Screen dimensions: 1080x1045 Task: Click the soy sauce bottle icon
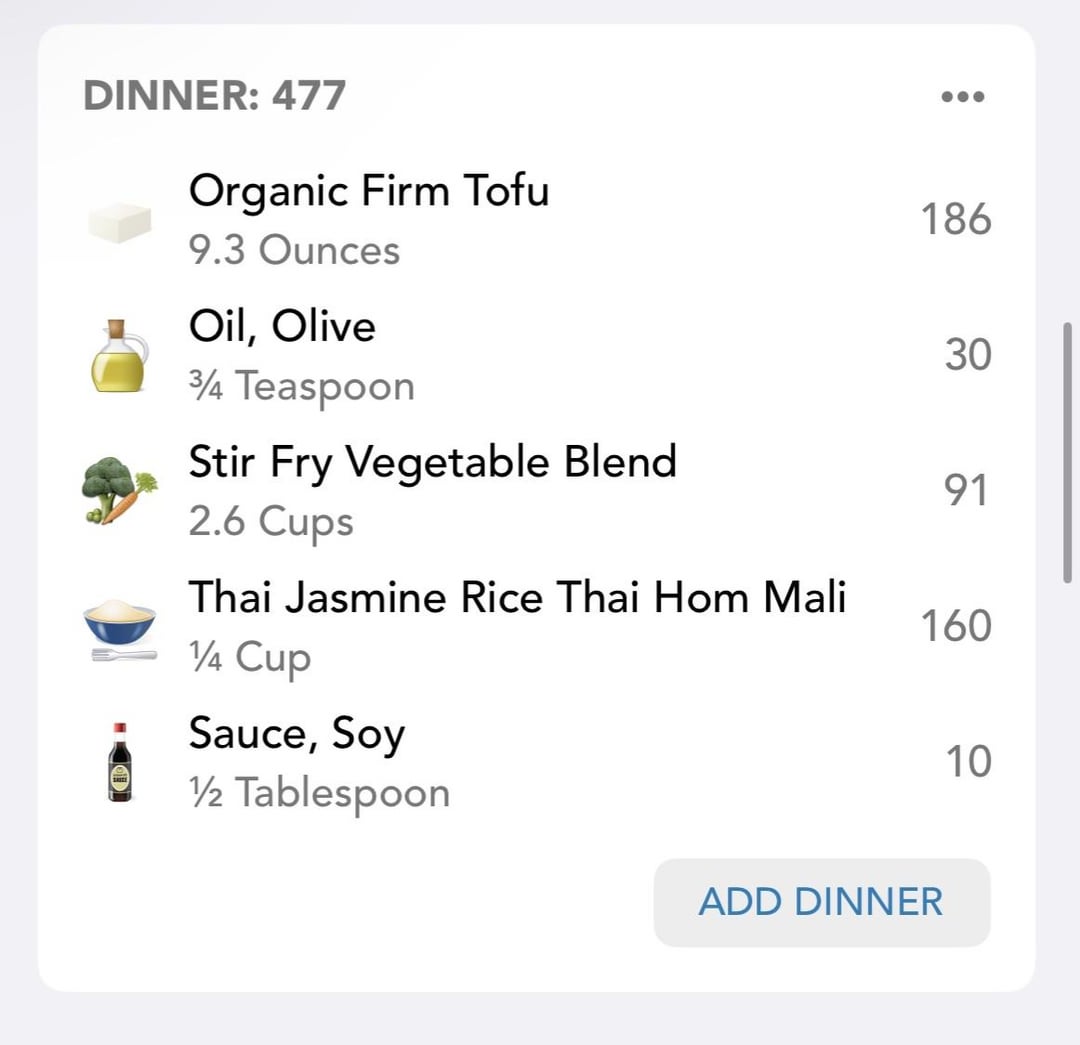(119, 762)
